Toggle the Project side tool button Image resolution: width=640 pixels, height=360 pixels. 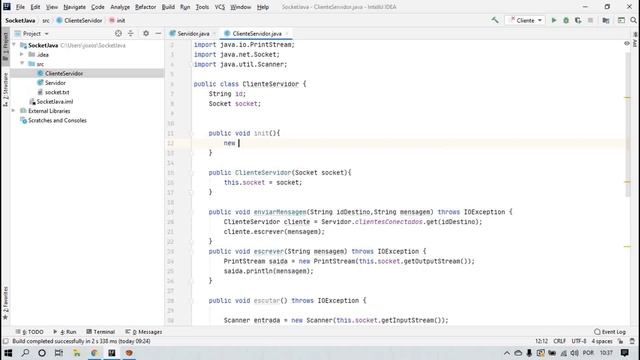[x=5, y=46]
